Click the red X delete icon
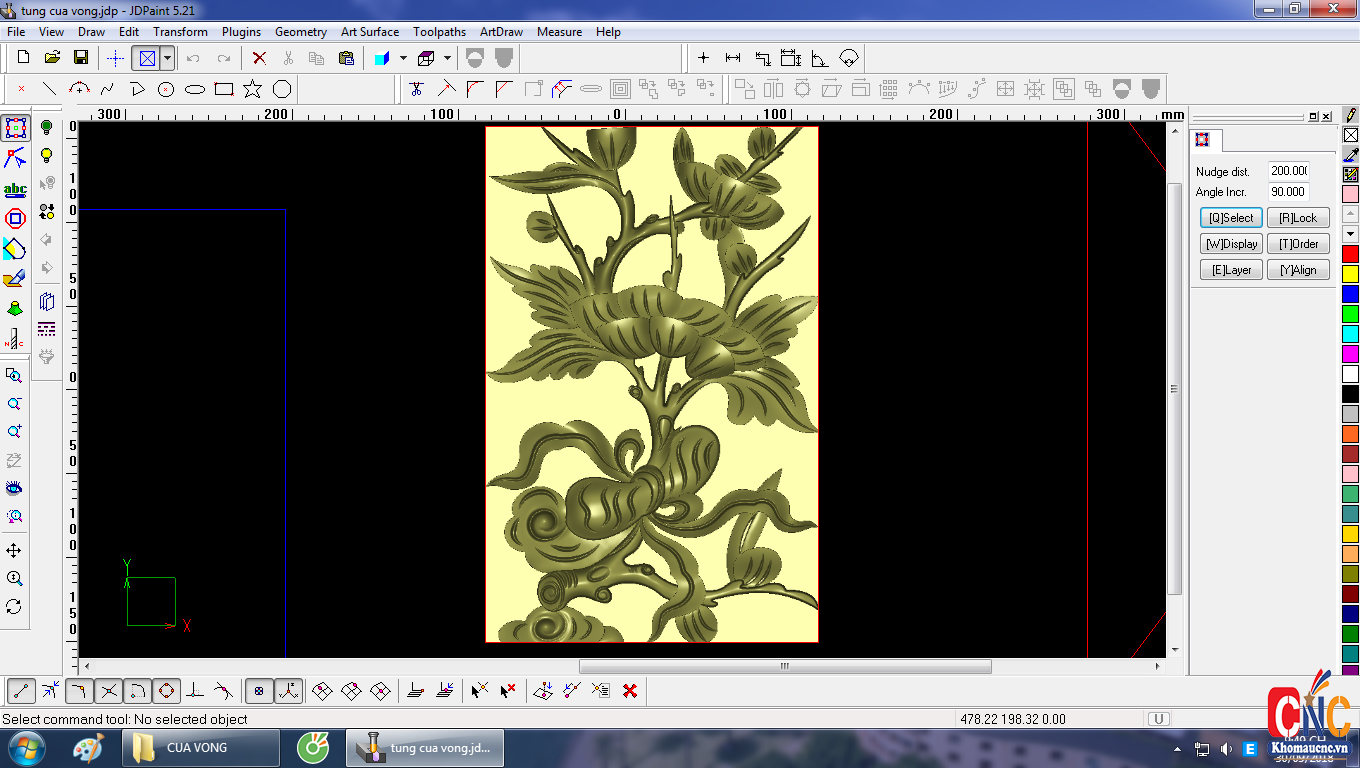 (259, 58)
